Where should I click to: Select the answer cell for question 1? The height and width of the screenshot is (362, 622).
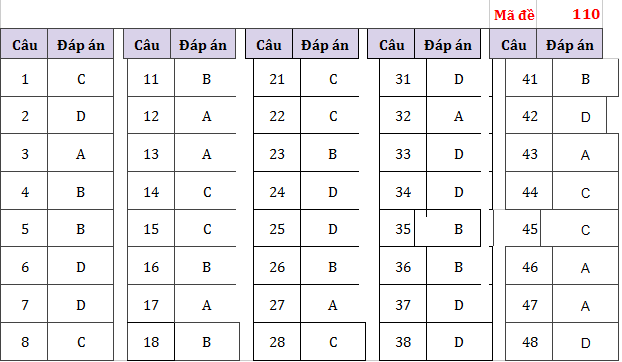click(x=81, y=78)
